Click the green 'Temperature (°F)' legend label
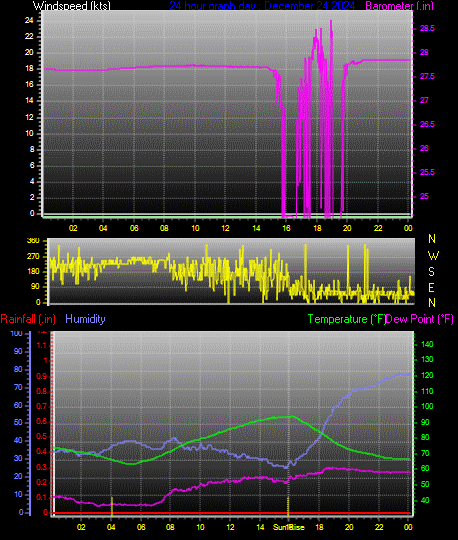The height and width of the screenshot is (540, 458). click(x=346, y=319)
